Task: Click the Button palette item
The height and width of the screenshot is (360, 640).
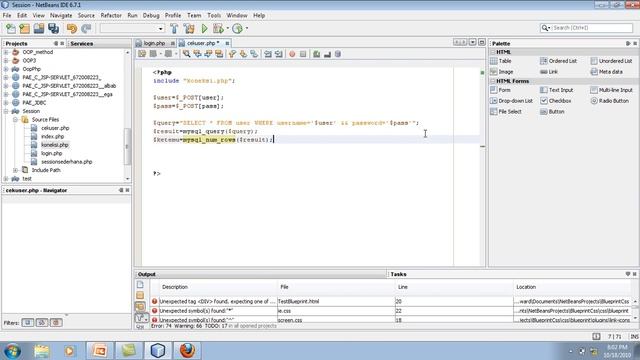Action: tap(552, 111)
